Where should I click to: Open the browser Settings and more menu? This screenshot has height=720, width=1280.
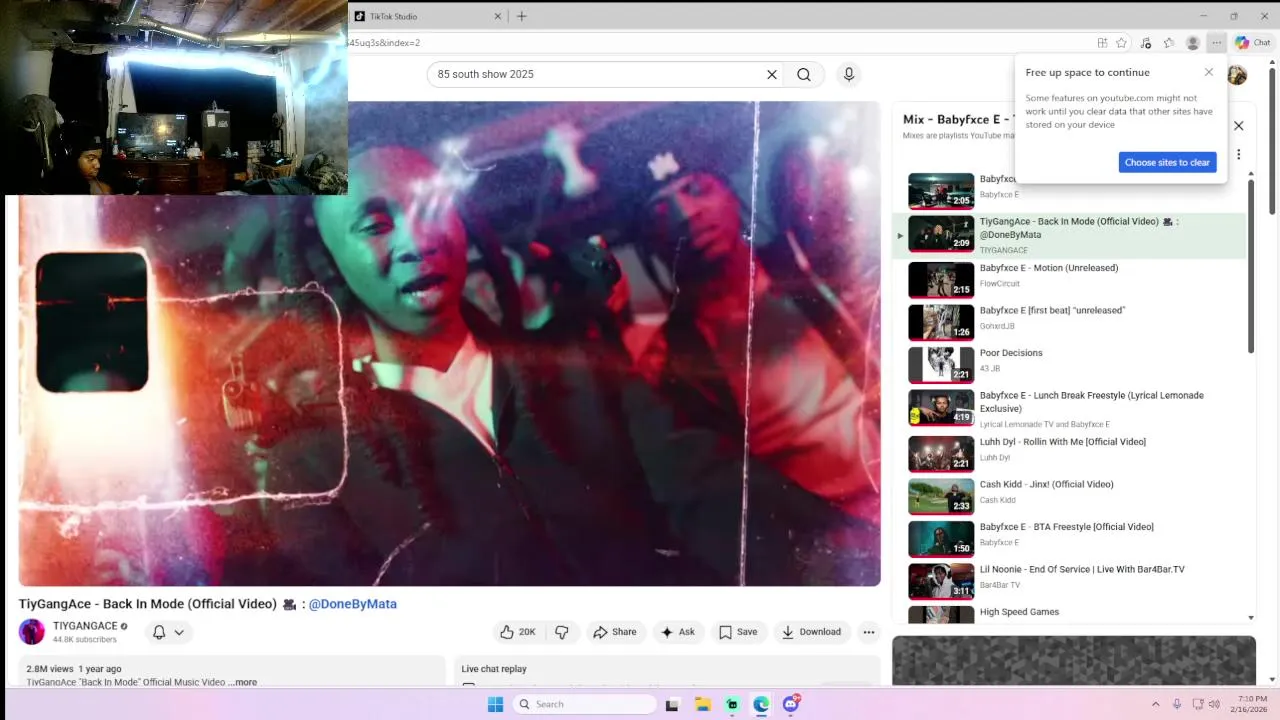coord(1216,43)
